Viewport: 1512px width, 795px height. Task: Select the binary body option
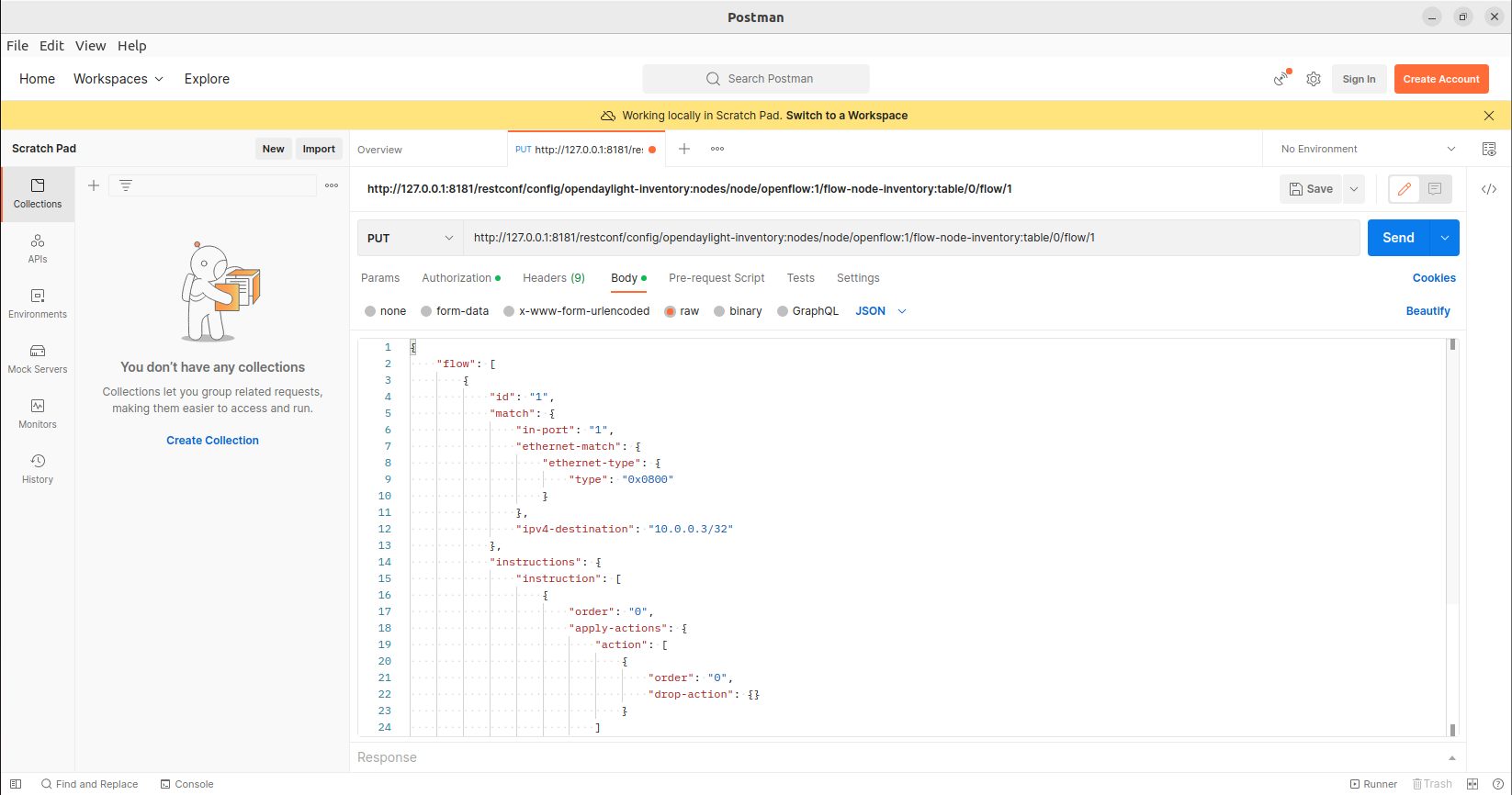(719, 311)
